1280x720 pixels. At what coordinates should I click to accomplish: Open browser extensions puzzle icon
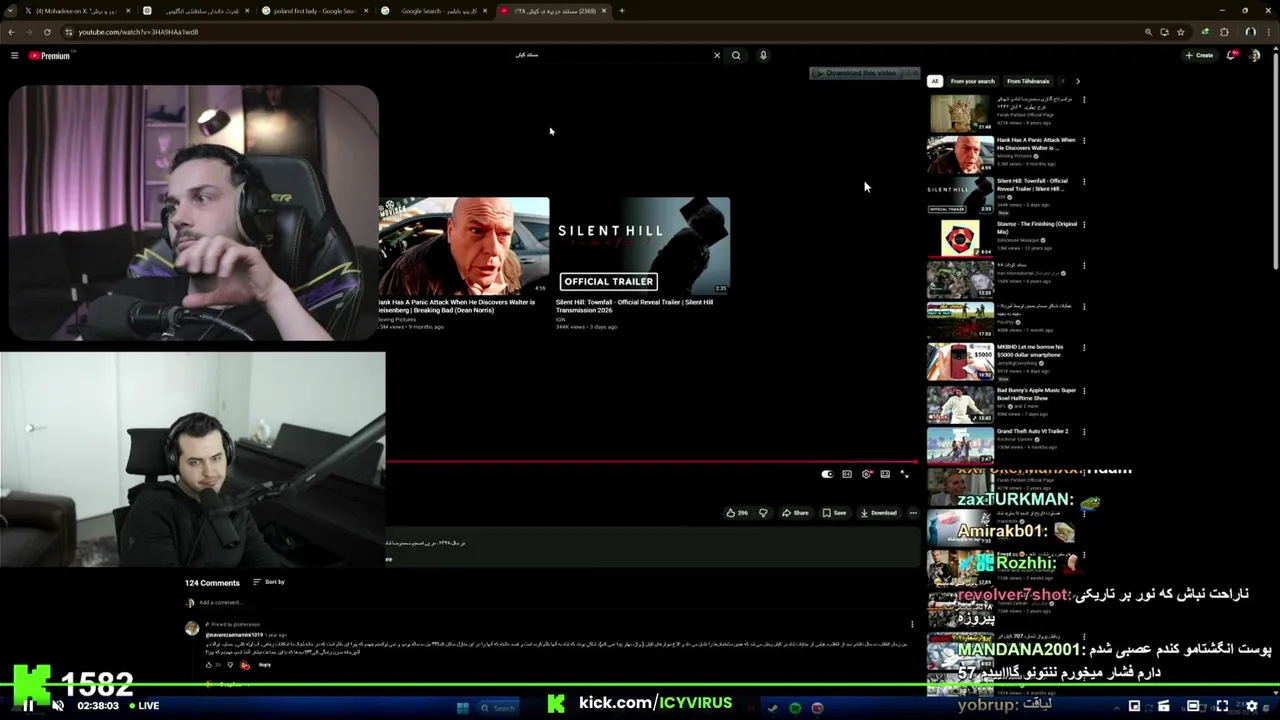[1224, 32]
